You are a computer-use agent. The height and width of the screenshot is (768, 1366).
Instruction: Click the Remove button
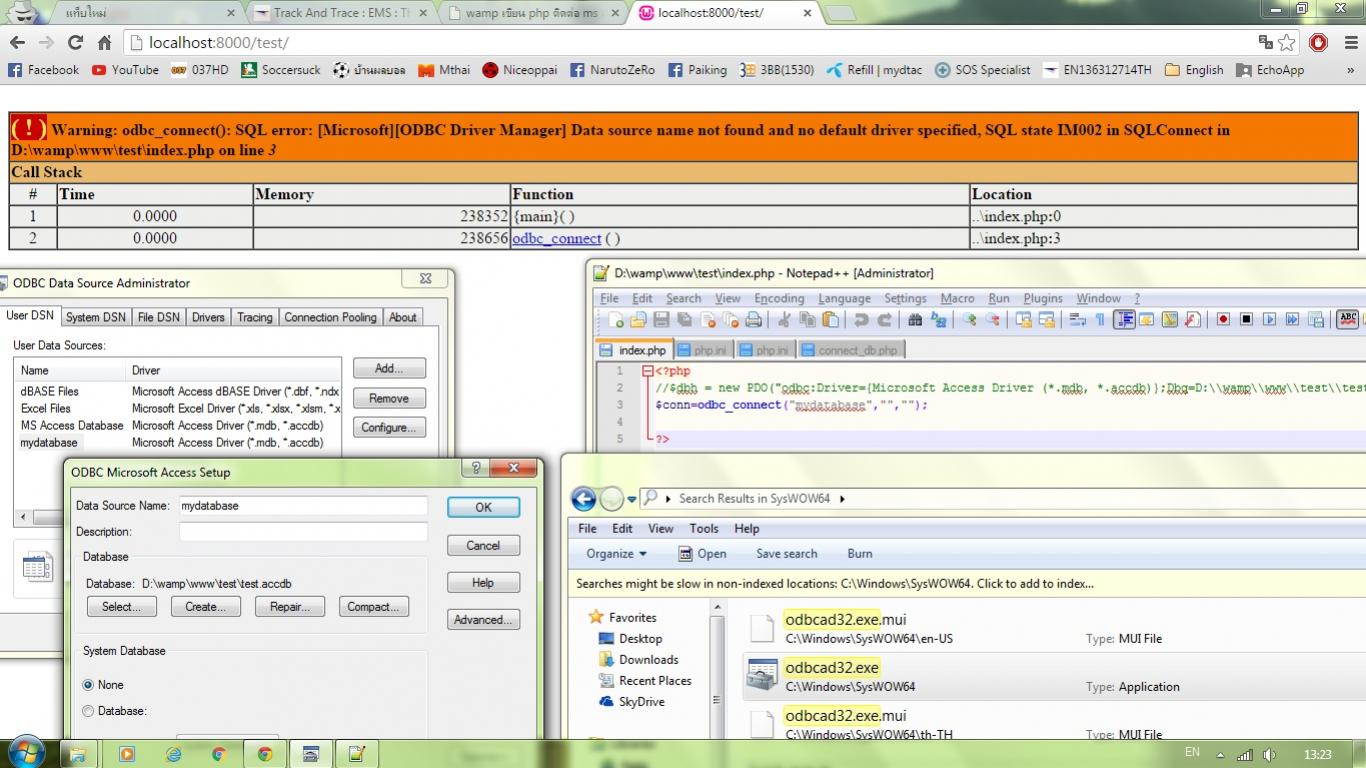[x=389, y=398]
